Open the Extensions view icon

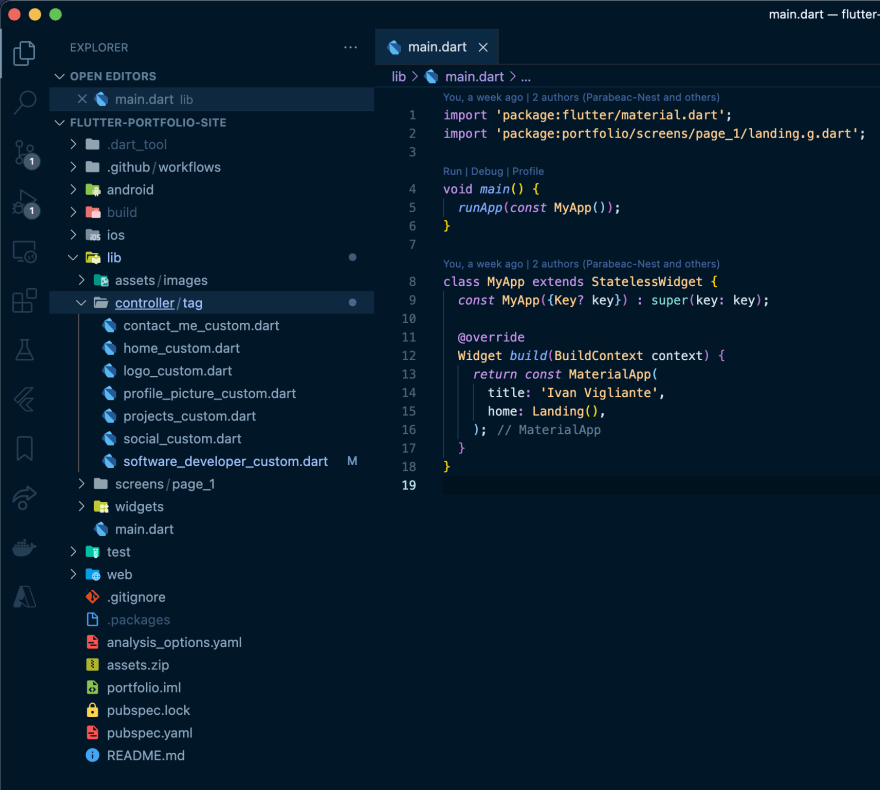point(24,301)
